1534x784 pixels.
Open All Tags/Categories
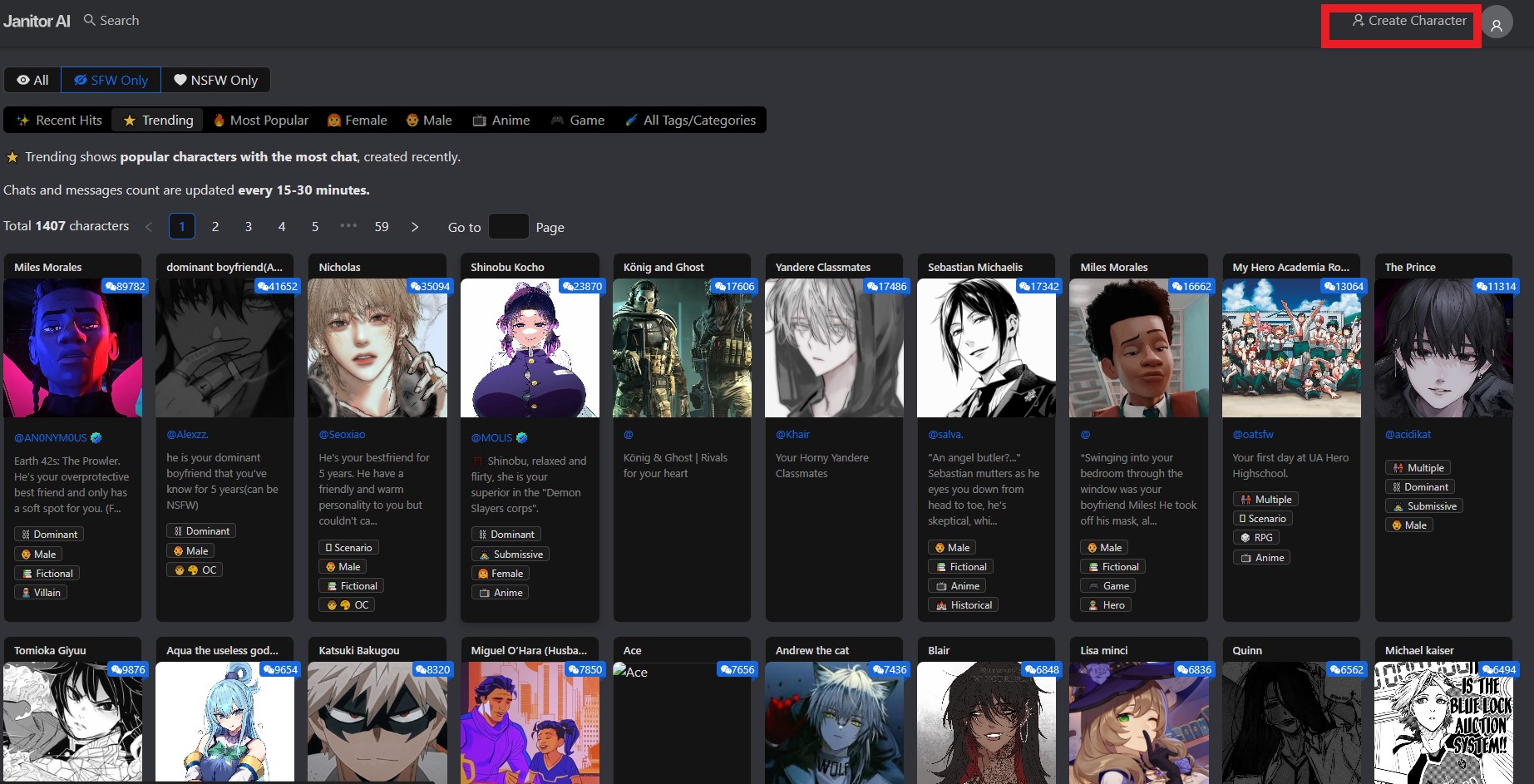pos(691,120)
